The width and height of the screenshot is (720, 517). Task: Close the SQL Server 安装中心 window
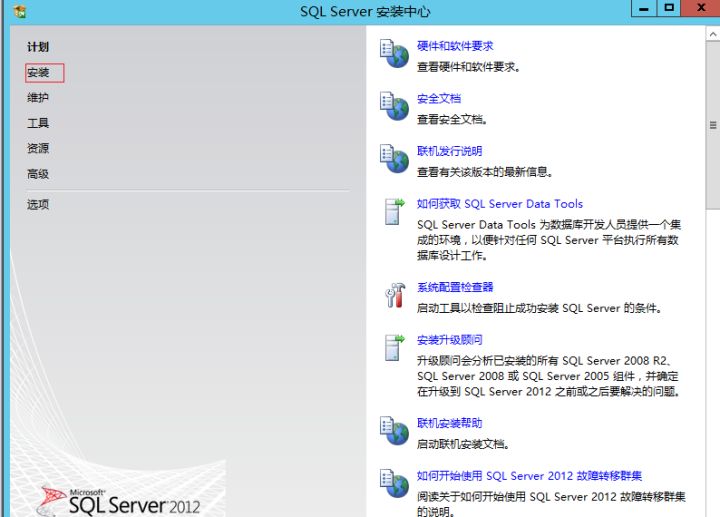click(701, 8)
